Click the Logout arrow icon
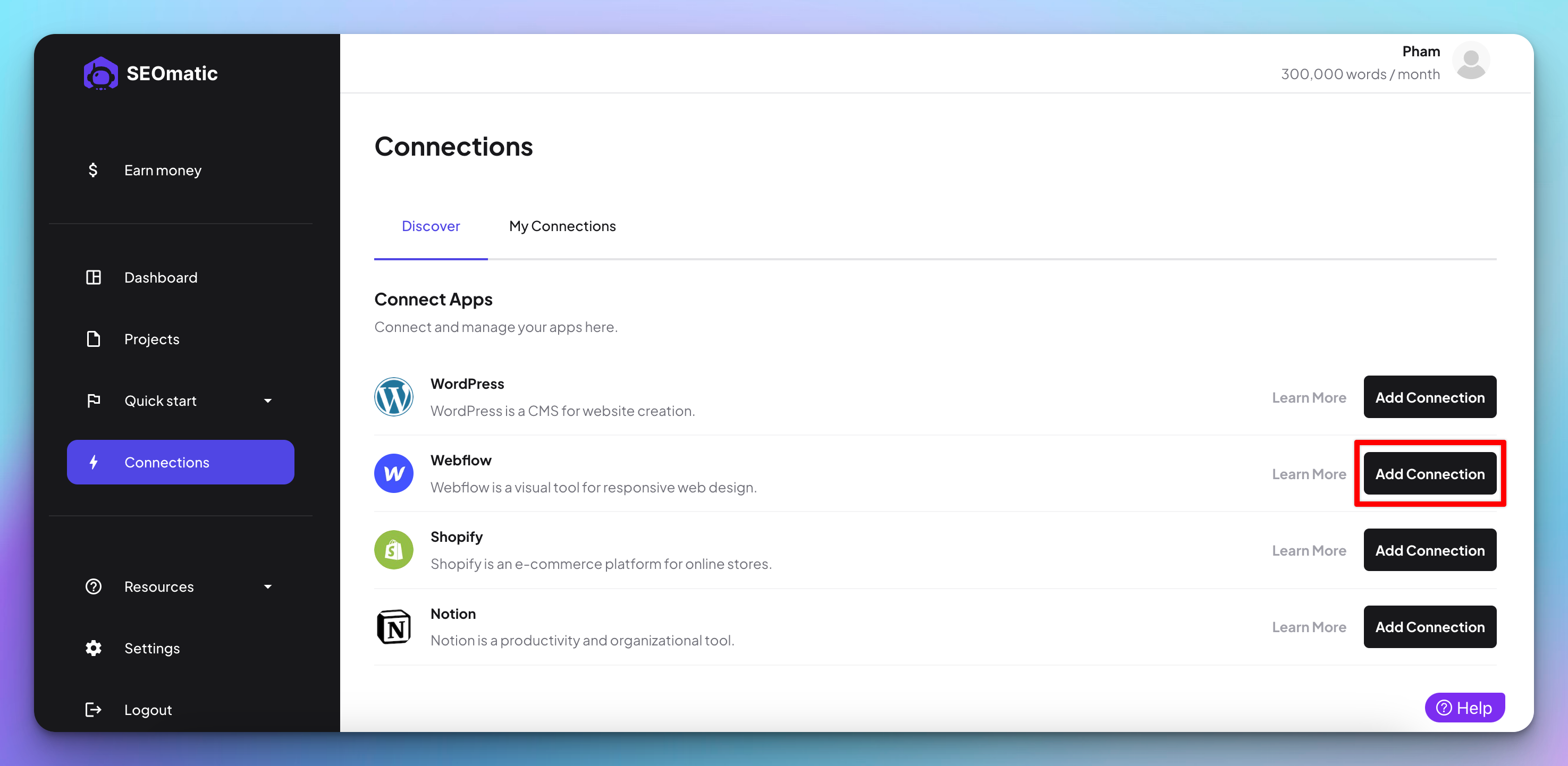Screen dimensions: 1568x766 click(93, 709)
